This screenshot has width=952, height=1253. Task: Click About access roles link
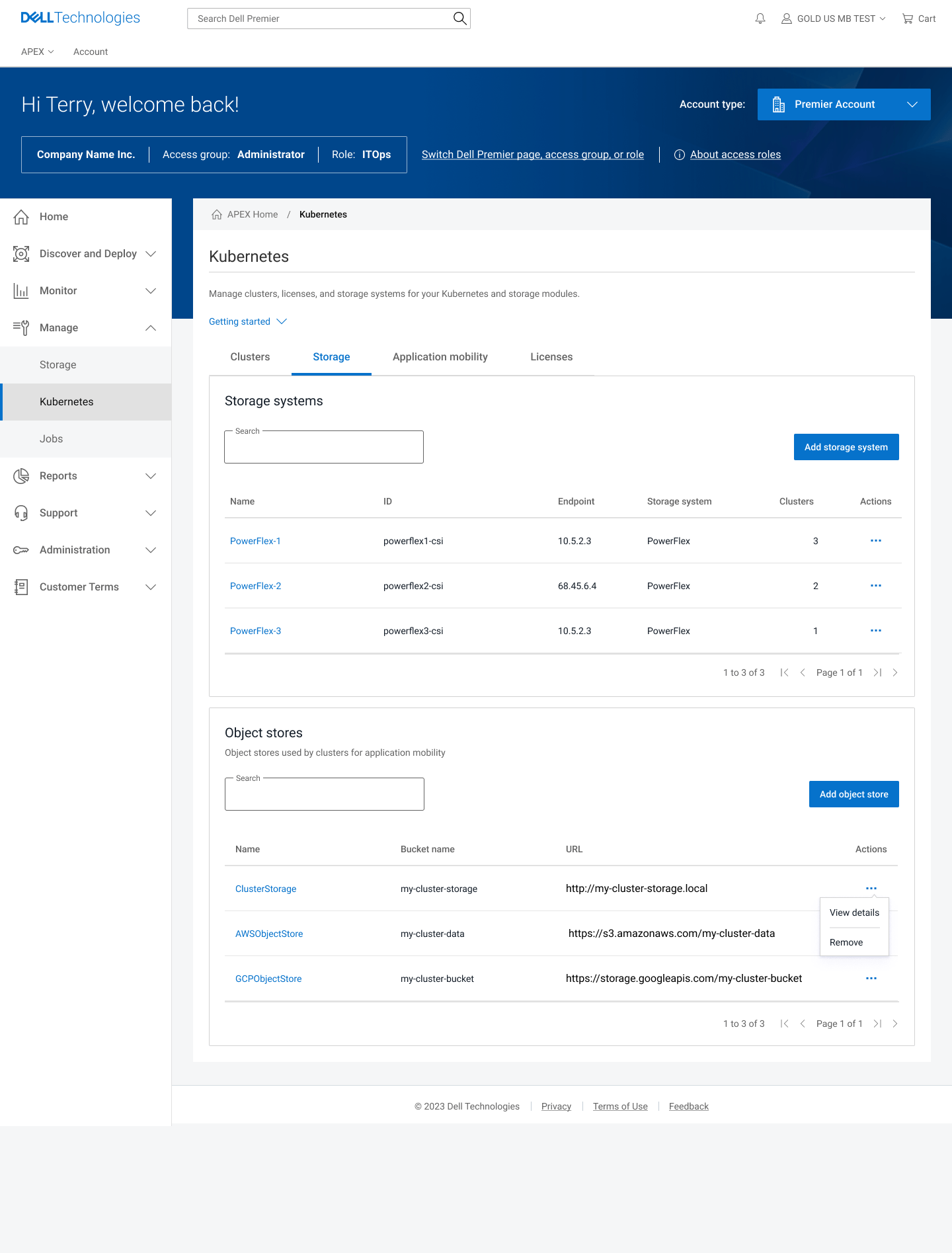click(735, 155)
